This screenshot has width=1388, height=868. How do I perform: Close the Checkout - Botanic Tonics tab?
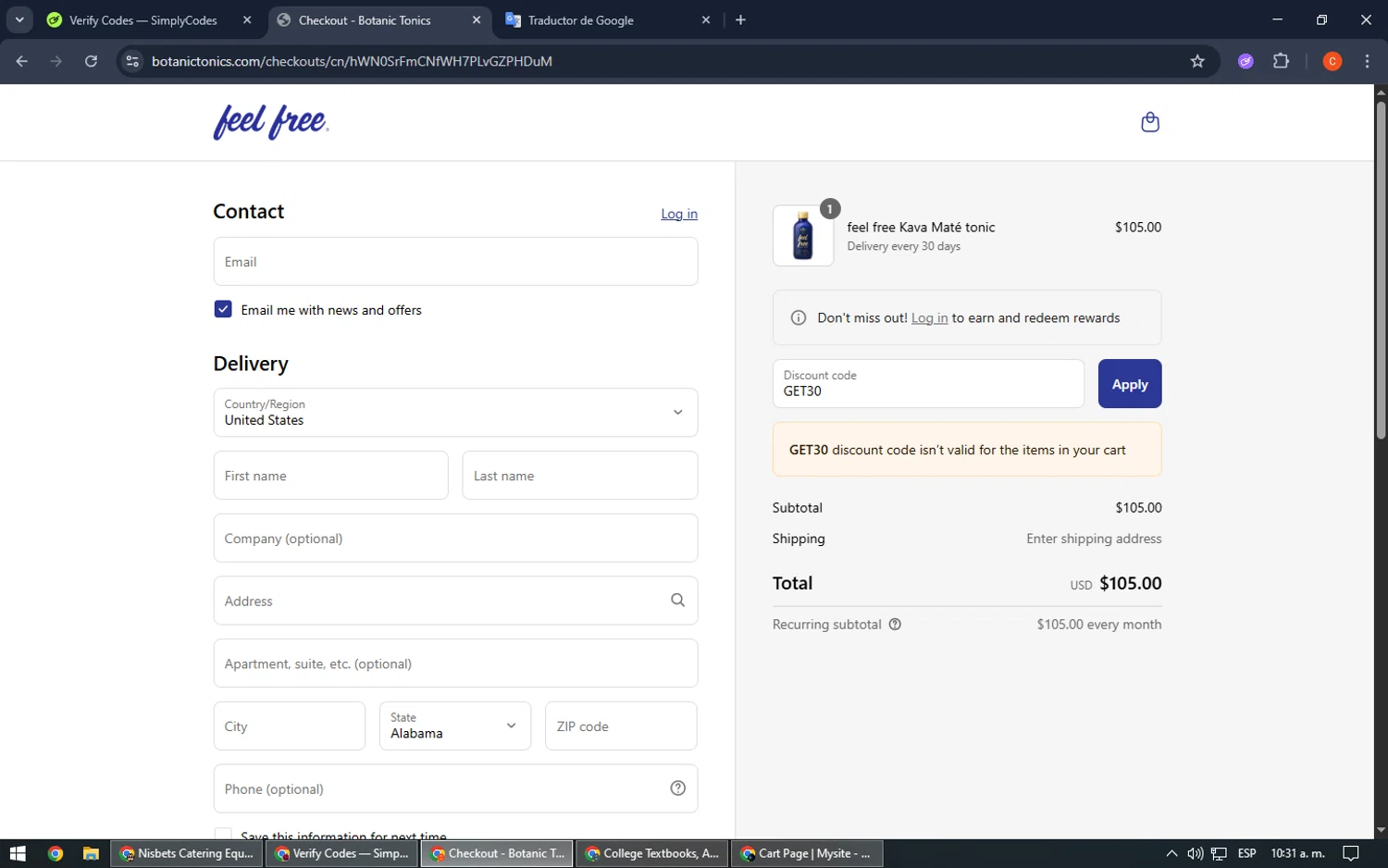(477, 20)
